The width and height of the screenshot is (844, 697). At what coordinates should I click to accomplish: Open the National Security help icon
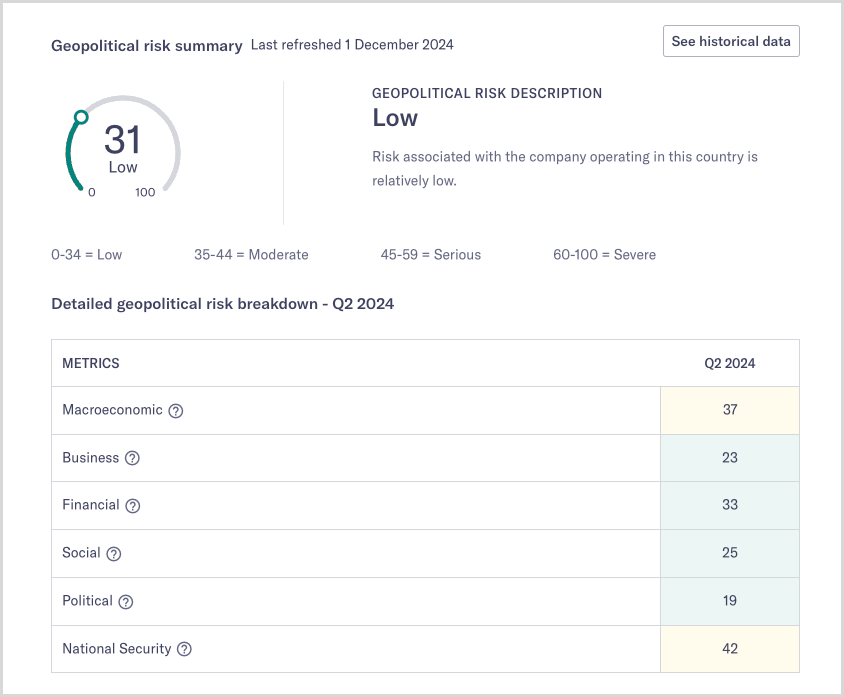pyautogui.click(x=184, y=649)
